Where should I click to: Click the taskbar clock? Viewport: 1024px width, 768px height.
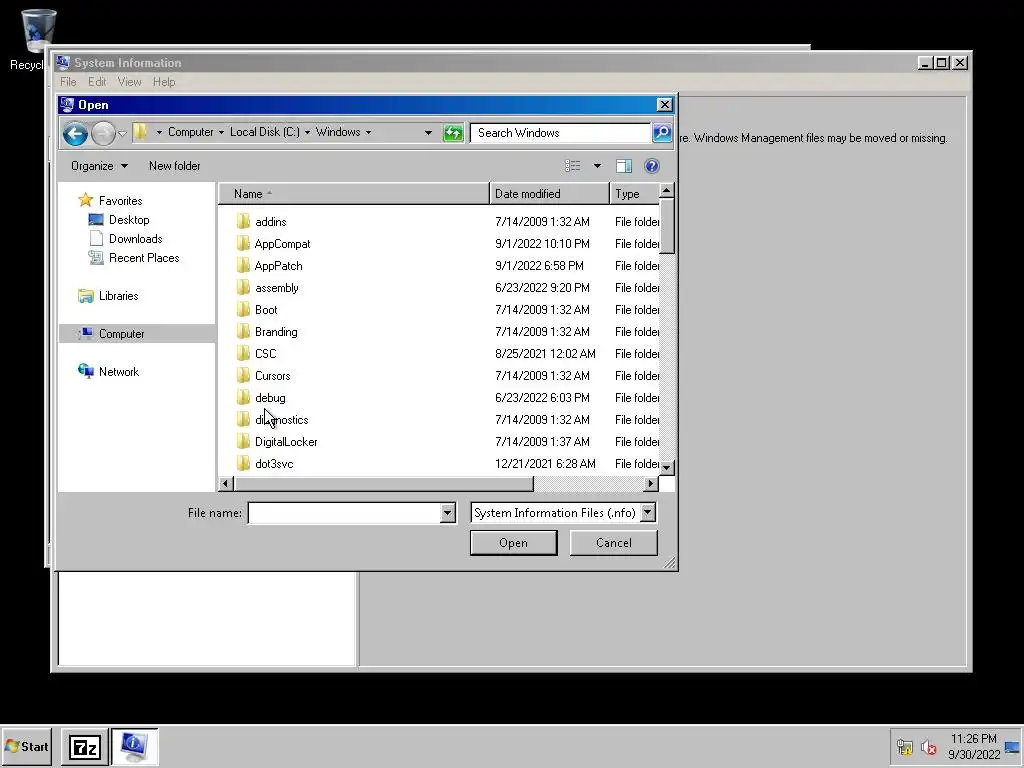click(x=974, y=746)
